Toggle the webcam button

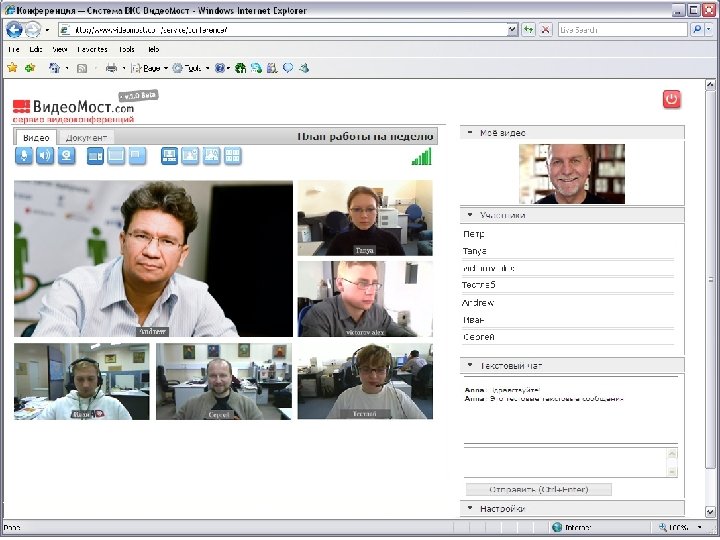click(x=67, y=156)
